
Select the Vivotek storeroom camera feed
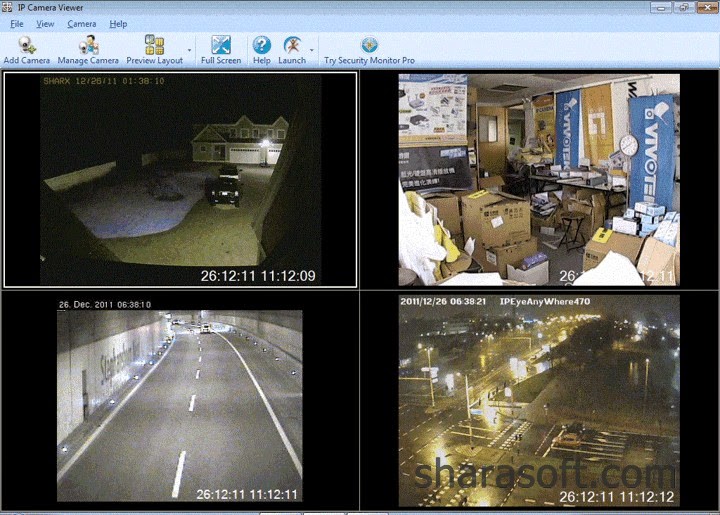pyautogui.click(x=539, y=180)
